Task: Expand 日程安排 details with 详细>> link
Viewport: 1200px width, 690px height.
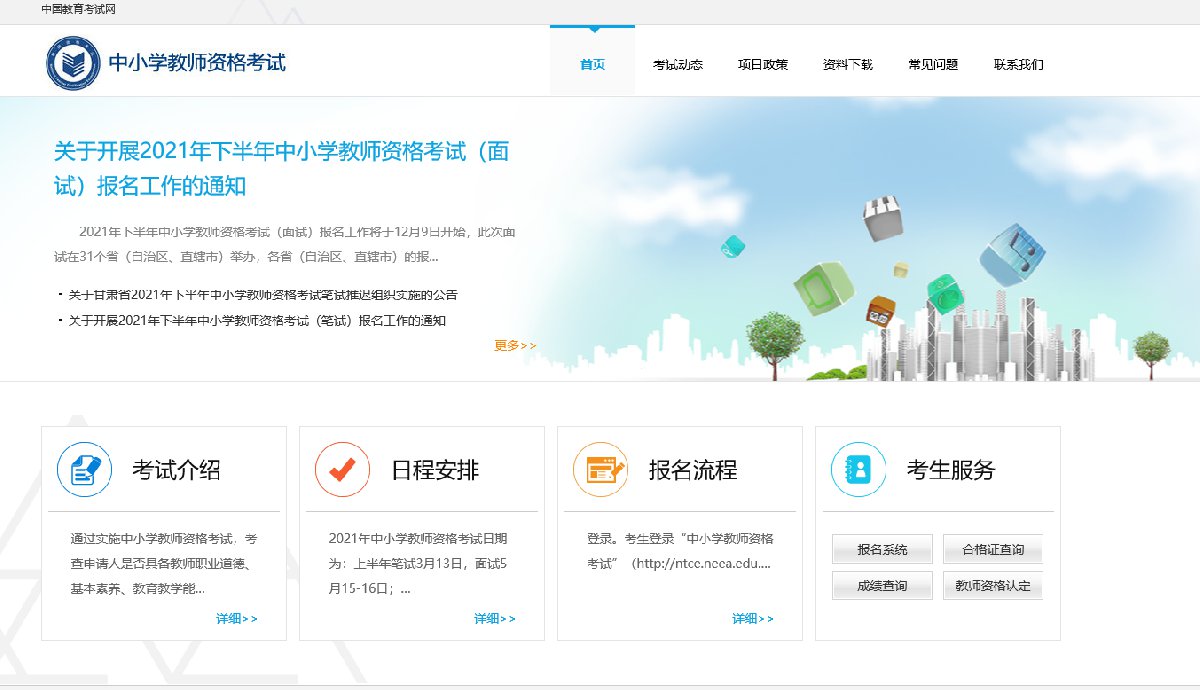Action: 495,619
